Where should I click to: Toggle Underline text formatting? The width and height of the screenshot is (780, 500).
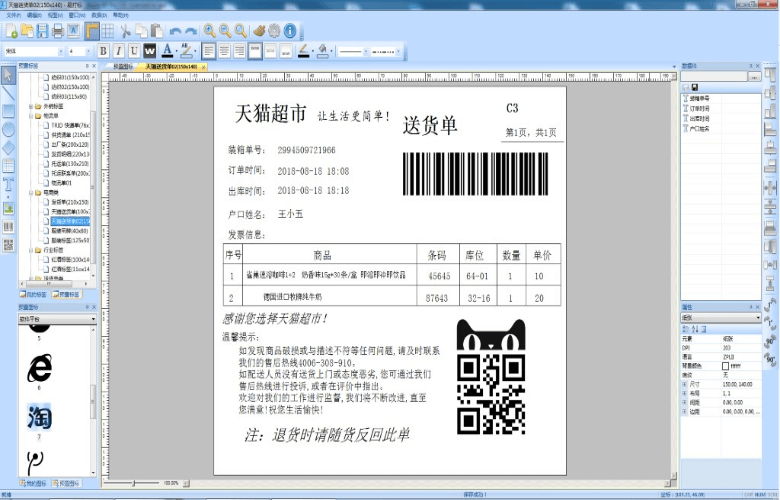134,50
